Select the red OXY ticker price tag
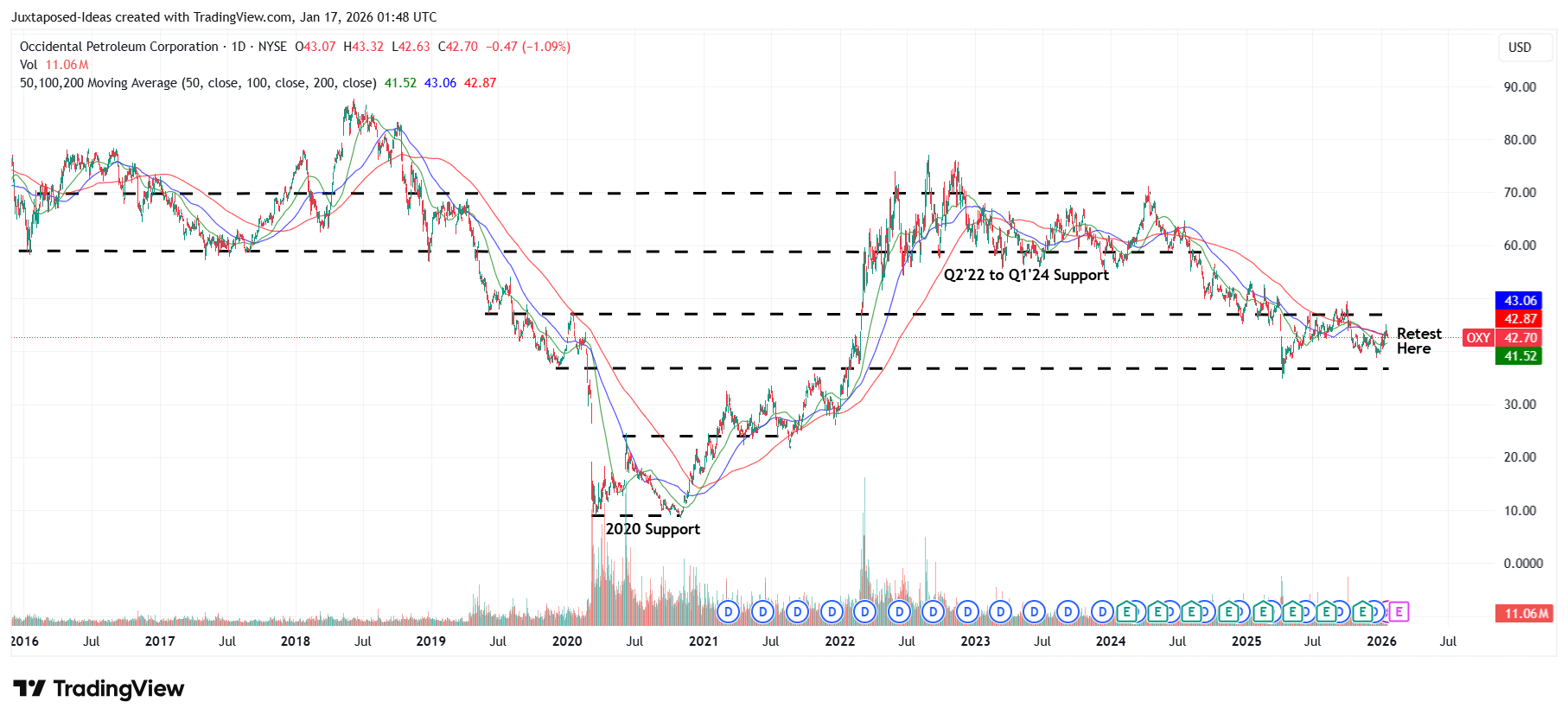 tap(1478, 338)
